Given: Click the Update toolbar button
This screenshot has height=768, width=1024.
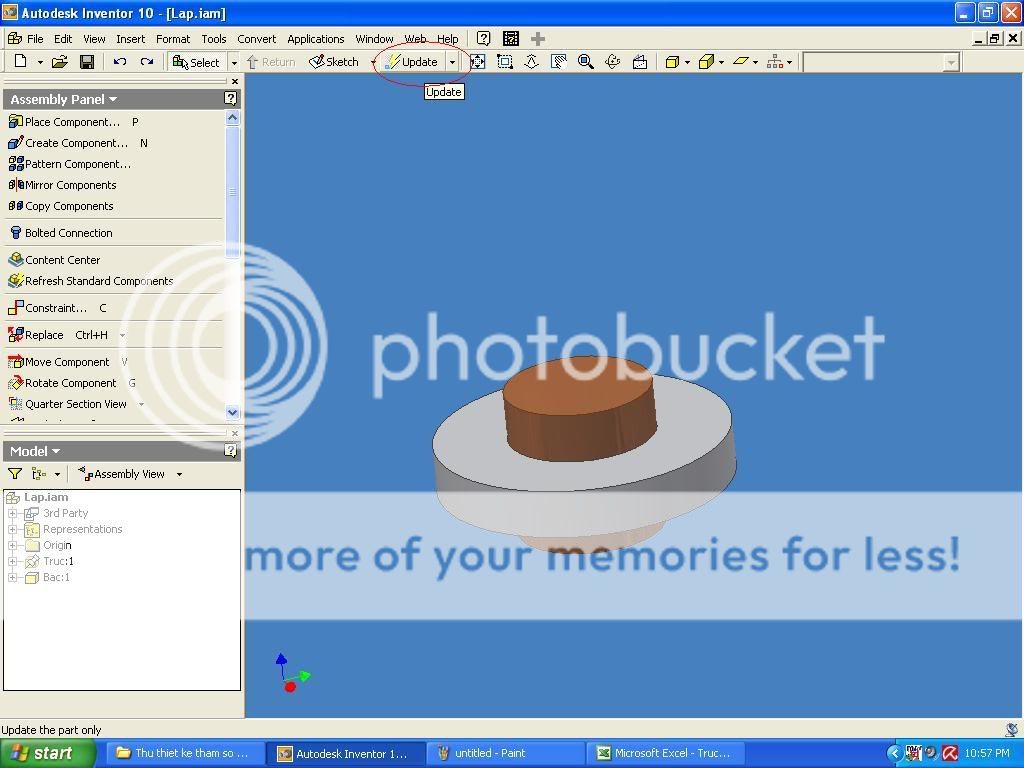Looking at the screenshot, I should click(411, 62).
